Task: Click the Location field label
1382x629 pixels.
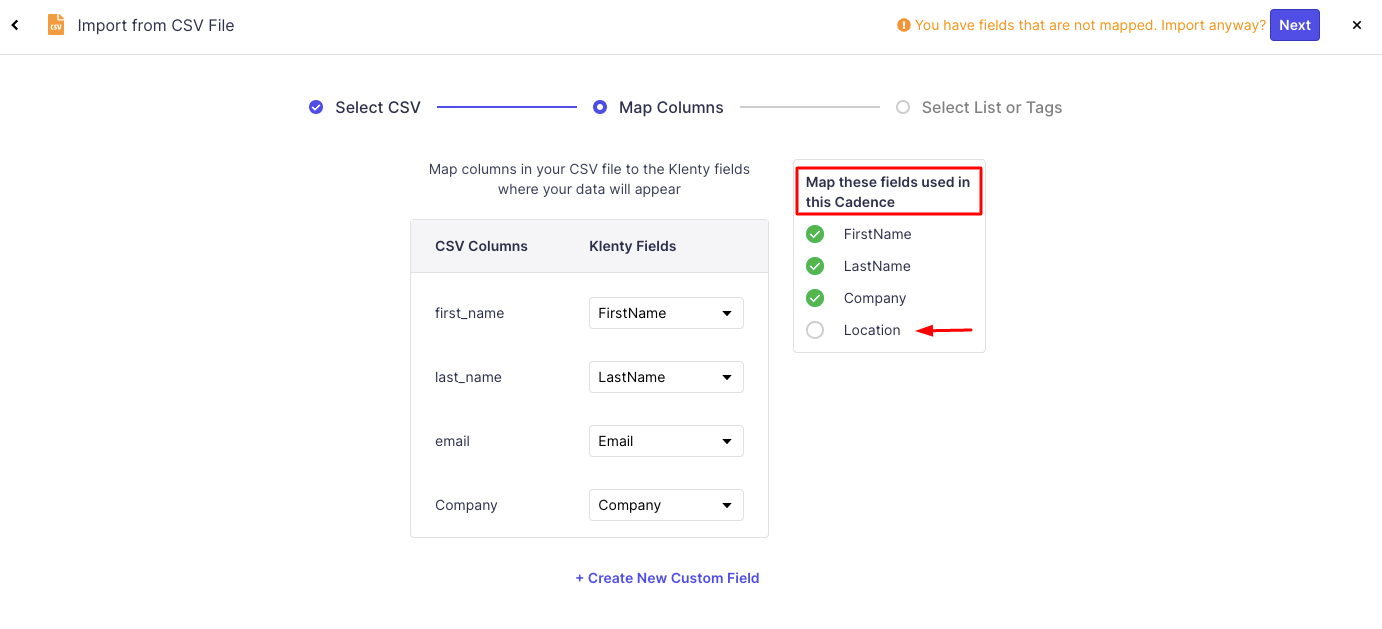Action: pos(872,330)
